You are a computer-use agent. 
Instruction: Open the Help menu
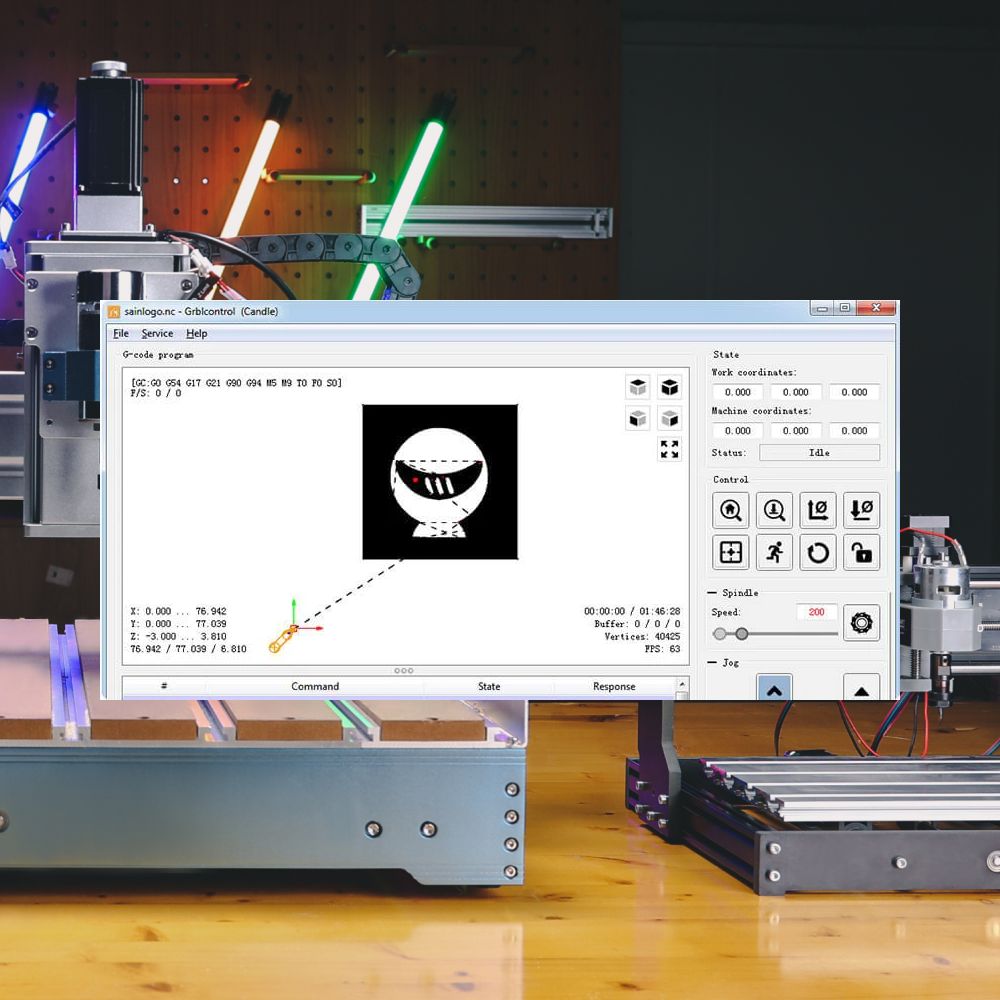pos(196,333)
